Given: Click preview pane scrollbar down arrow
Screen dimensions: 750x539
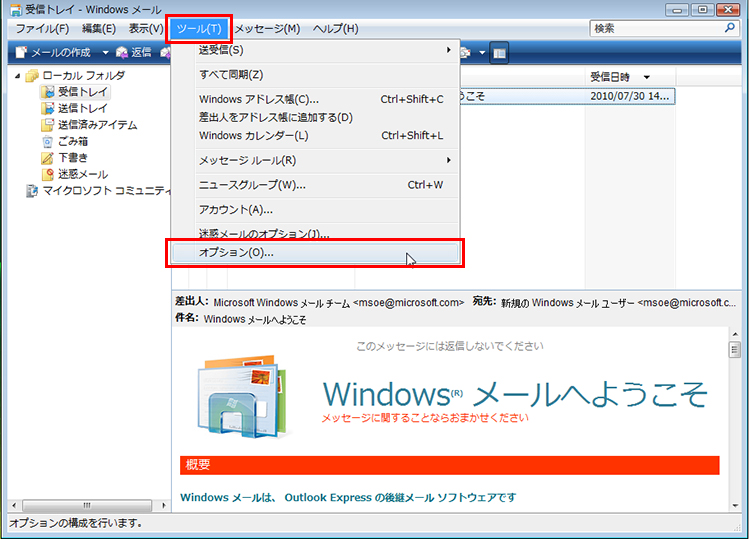Looking at the screenshot, I should [735, 506].
